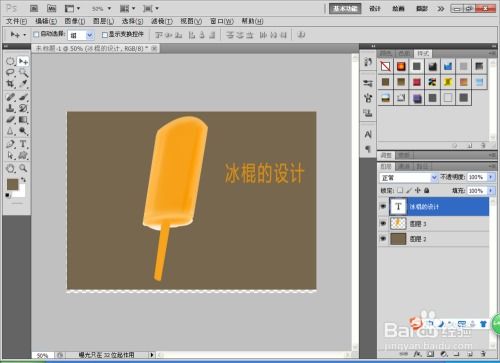Image resolution: width=500 pixels, height=363 pixels.
Task: Open the 图层(L) menu
Action: 103,21
